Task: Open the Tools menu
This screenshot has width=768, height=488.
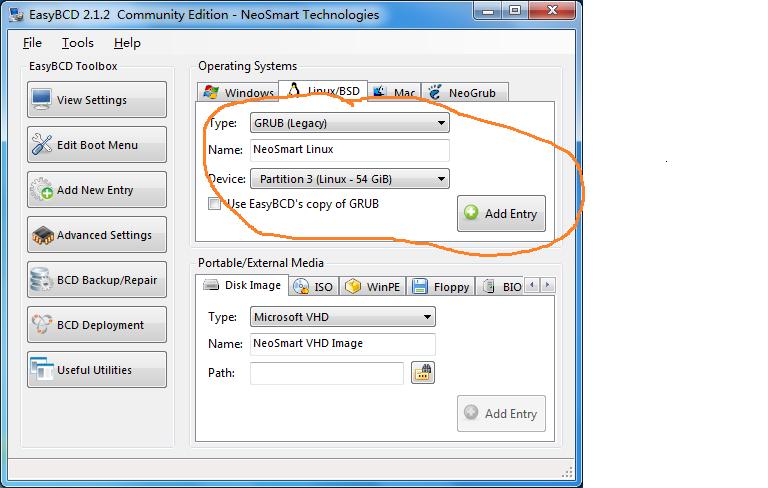Action: (x=77, y=43)
